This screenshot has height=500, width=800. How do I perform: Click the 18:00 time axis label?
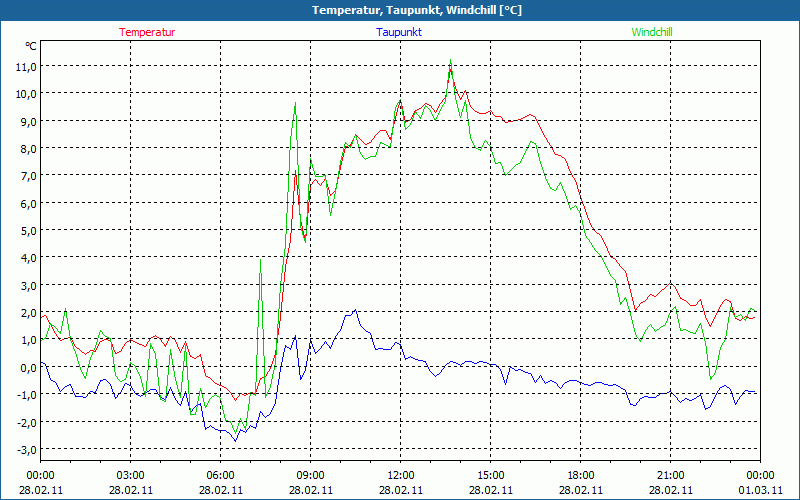(x=581, y=476)
